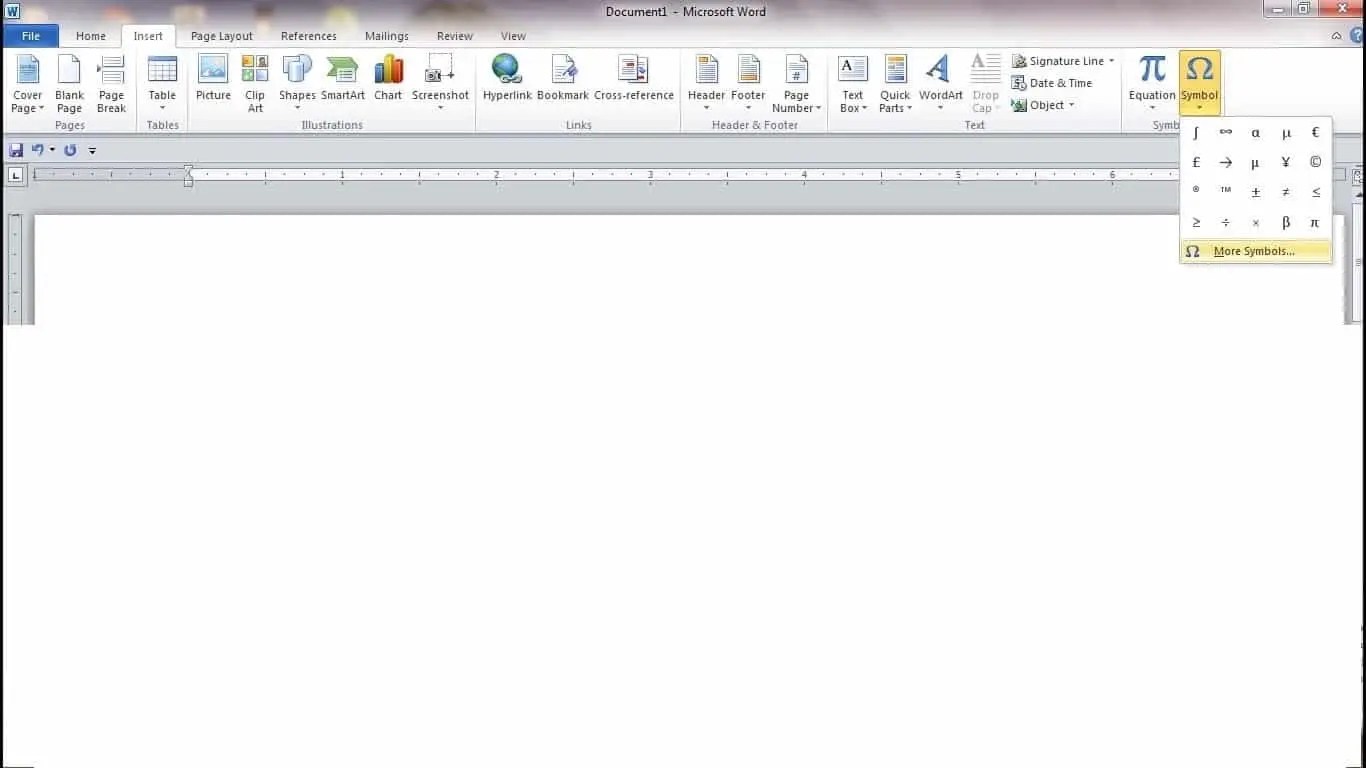Customize Quick Access Toolbar dropdown
Image resolution: width=1366 pixels, height=768 pixels.
tap(92, 151)
